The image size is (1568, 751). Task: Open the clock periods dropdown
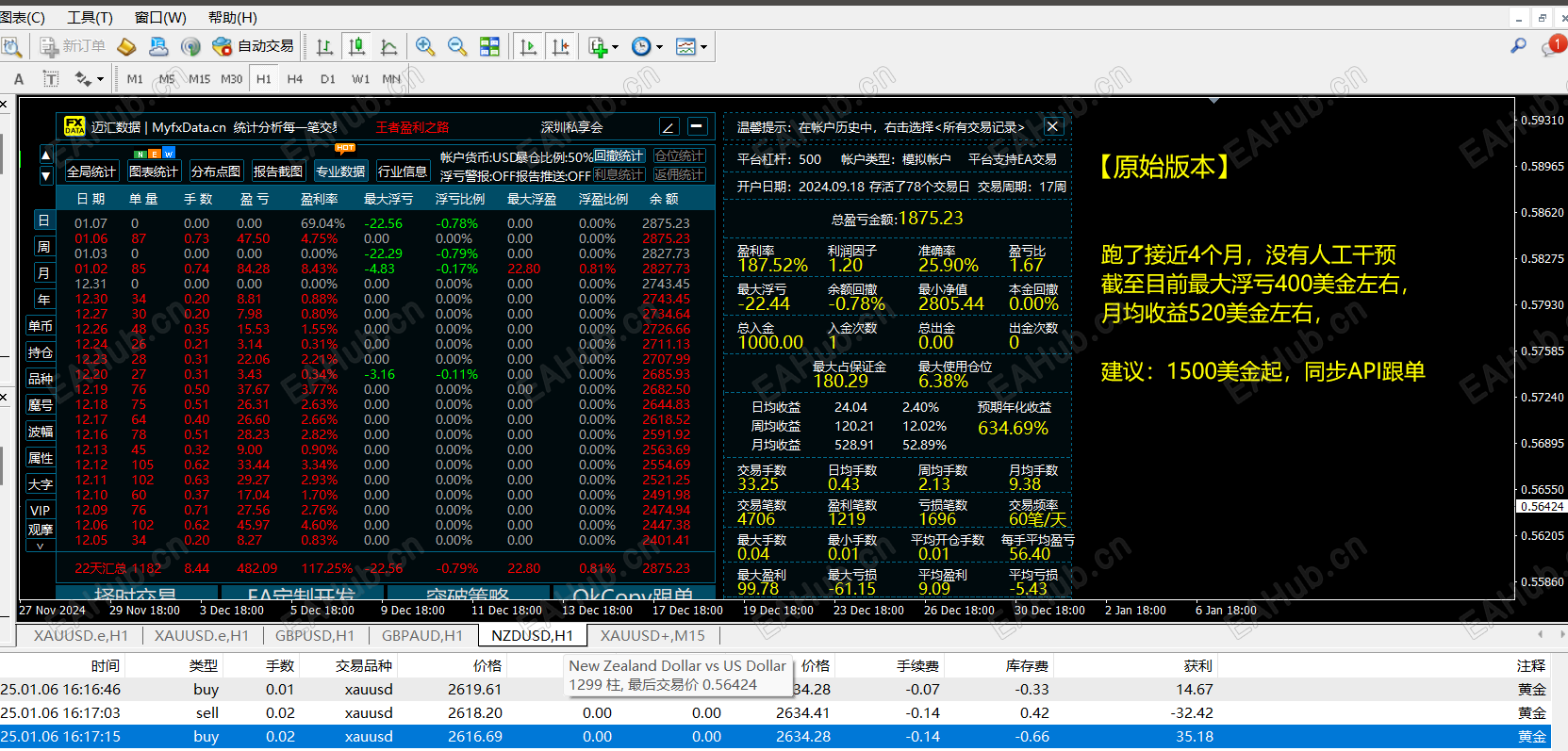point(647,46)
